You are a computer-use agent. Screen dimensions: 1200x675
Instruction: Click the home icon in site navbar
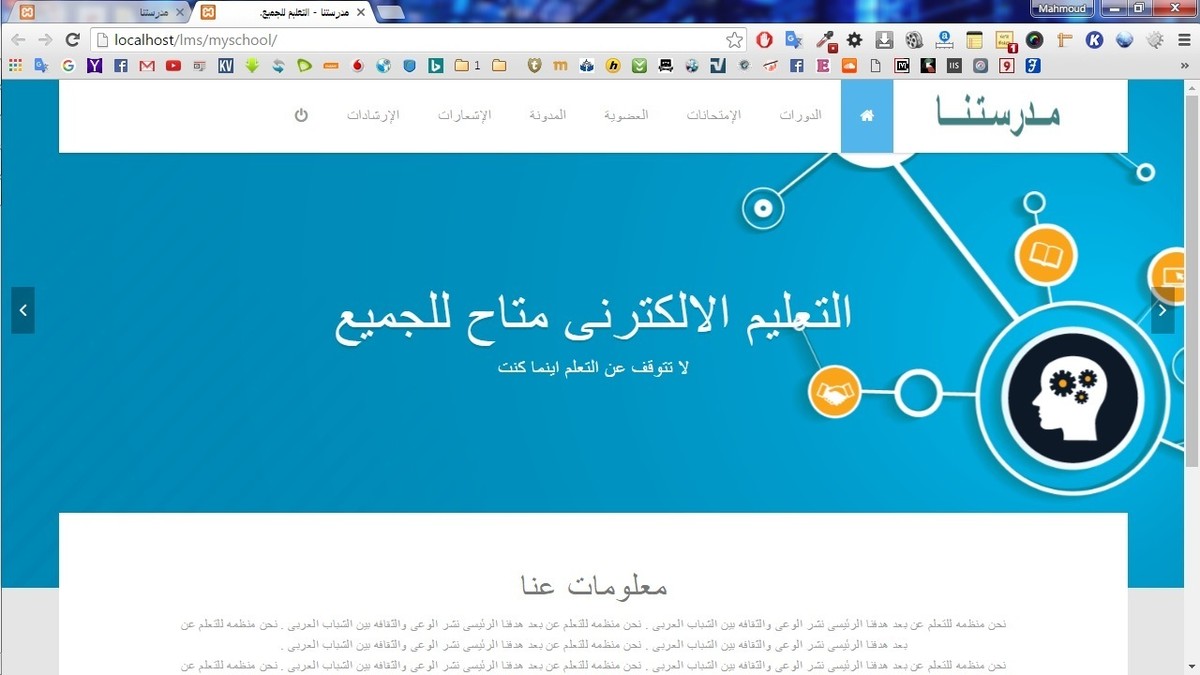pos(867,116)
